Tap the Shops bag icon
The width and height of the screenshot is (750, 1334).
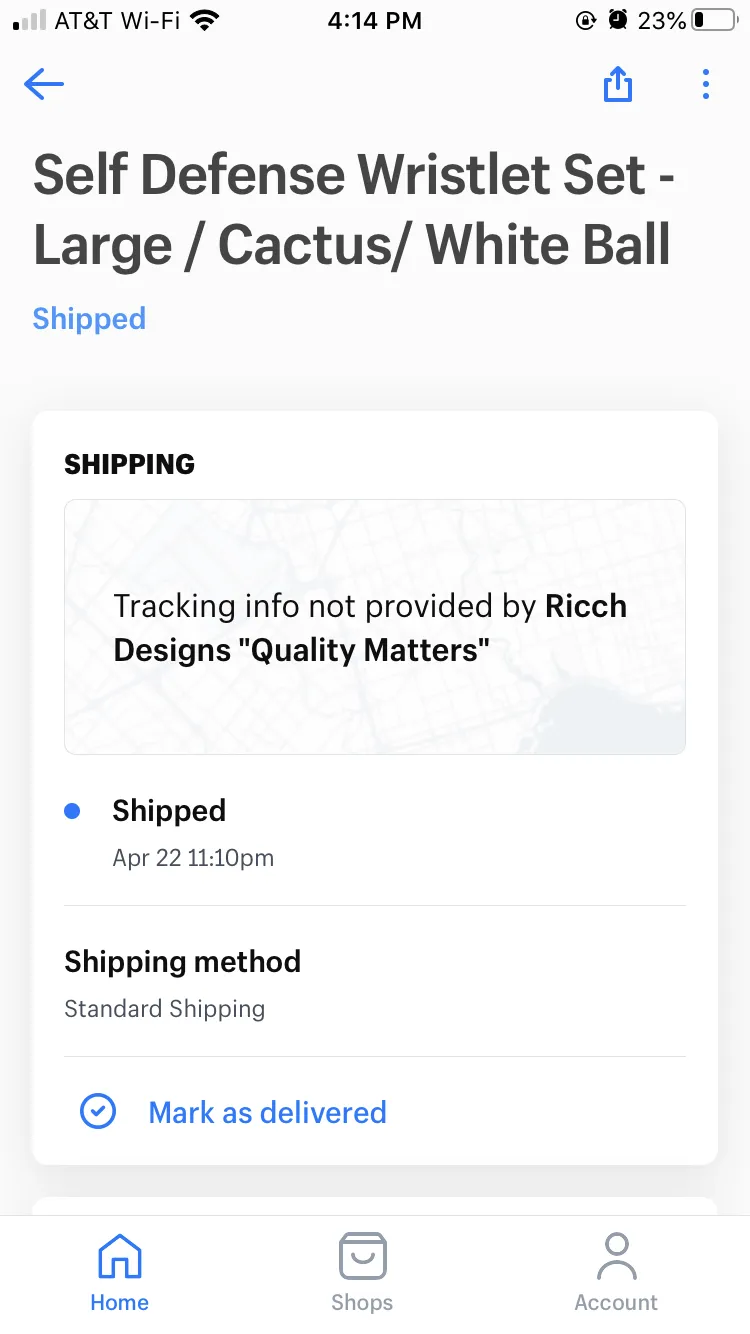(362, 1256)
